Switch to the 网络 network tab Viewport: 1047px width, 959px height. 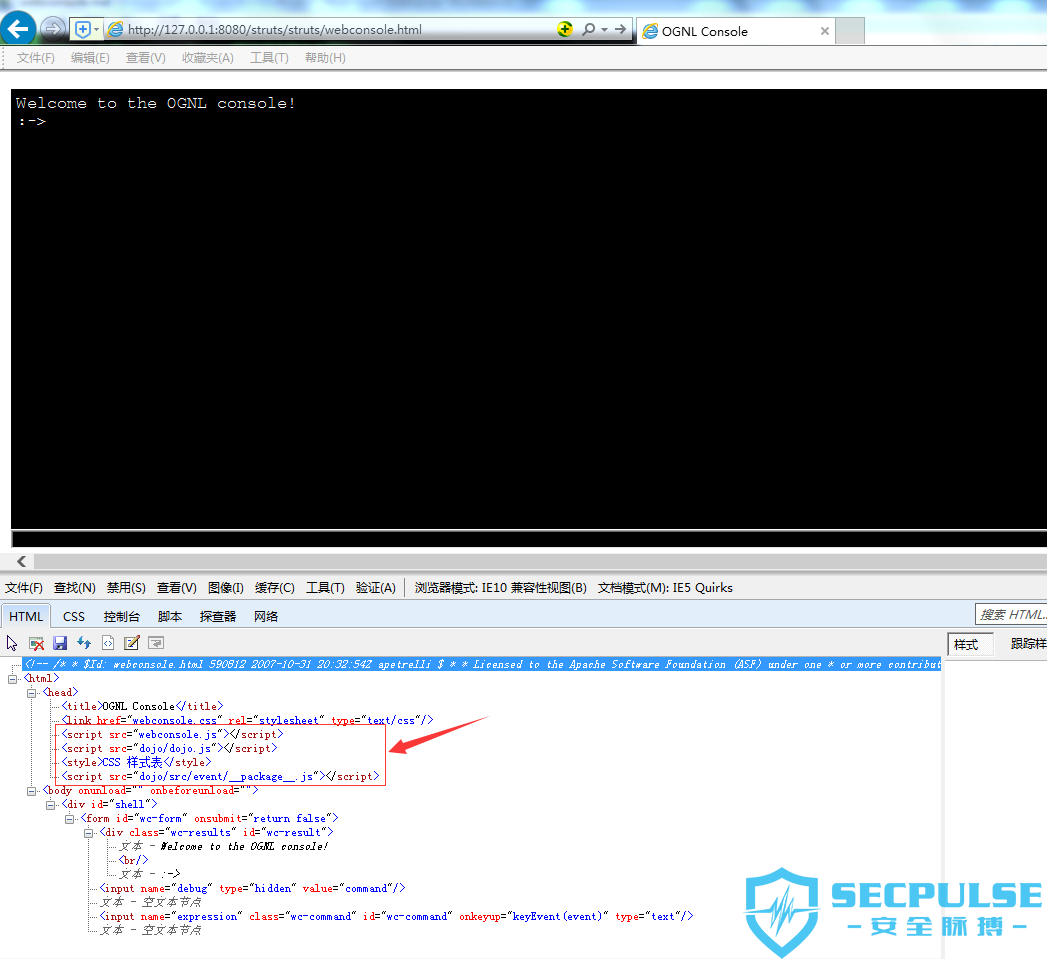click(x=266, y=616)
